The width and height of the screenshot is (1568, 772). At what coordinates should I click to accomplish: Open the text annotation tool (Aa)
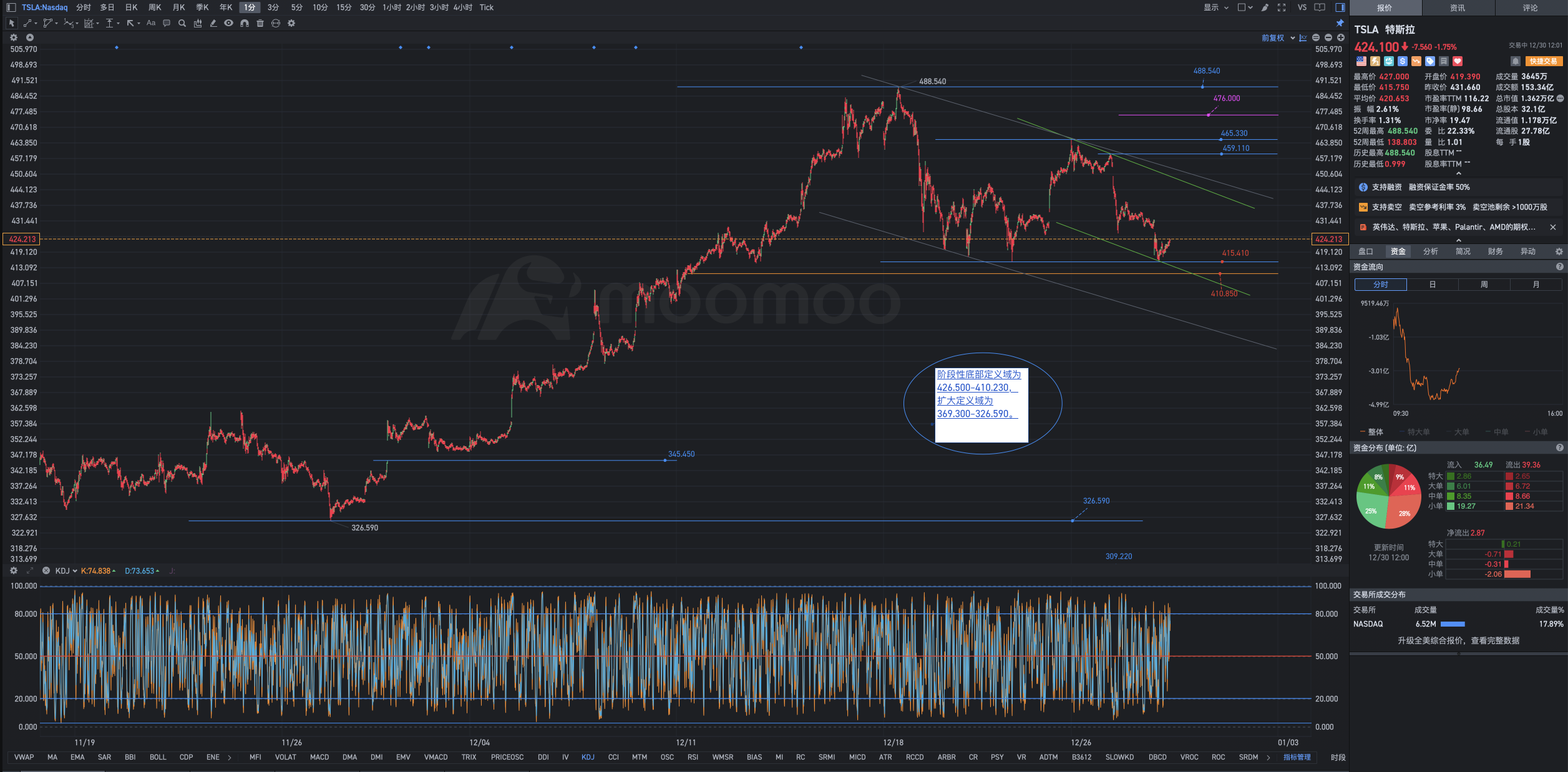point(151,23)
